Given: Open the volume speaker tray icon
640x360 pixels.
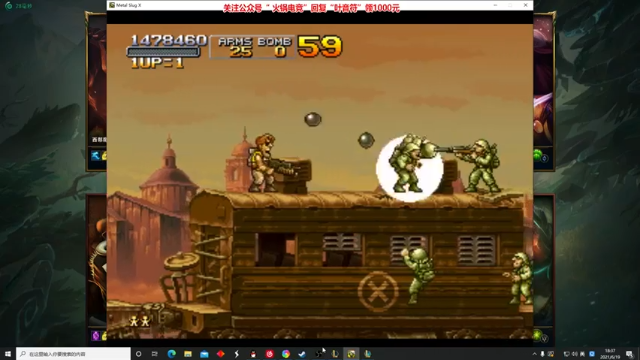Looking at the screenshot, I should pyautogui.click(x=575, y=354).
